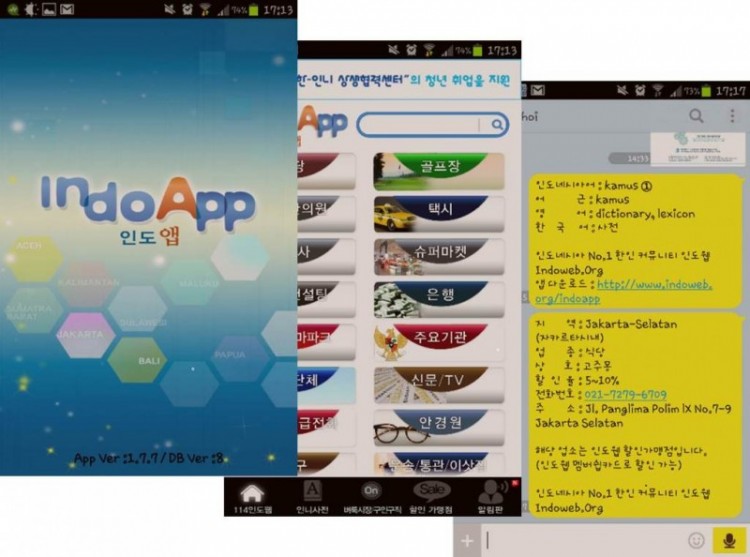Open the 골프장 category
The height and width of the screenshot is (557, 750).
439,171
